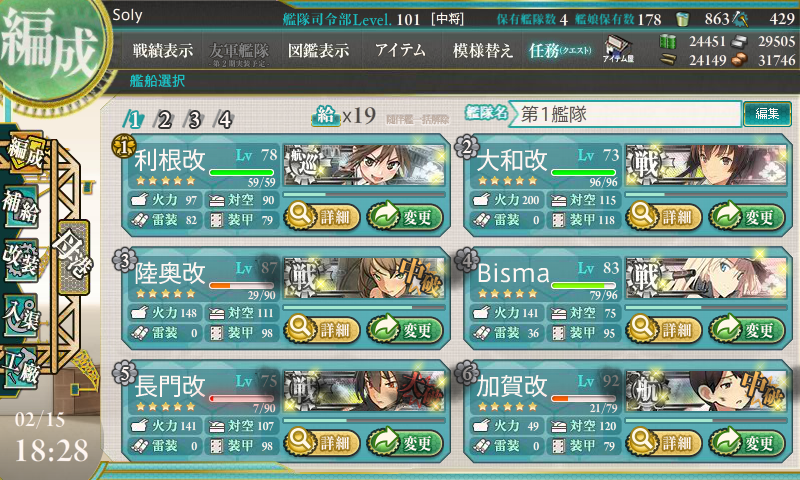Image resolution: width=800 pixels, height=480 pixels.
Task: Click 変更 button for 大和改
Action: point(746,217)
